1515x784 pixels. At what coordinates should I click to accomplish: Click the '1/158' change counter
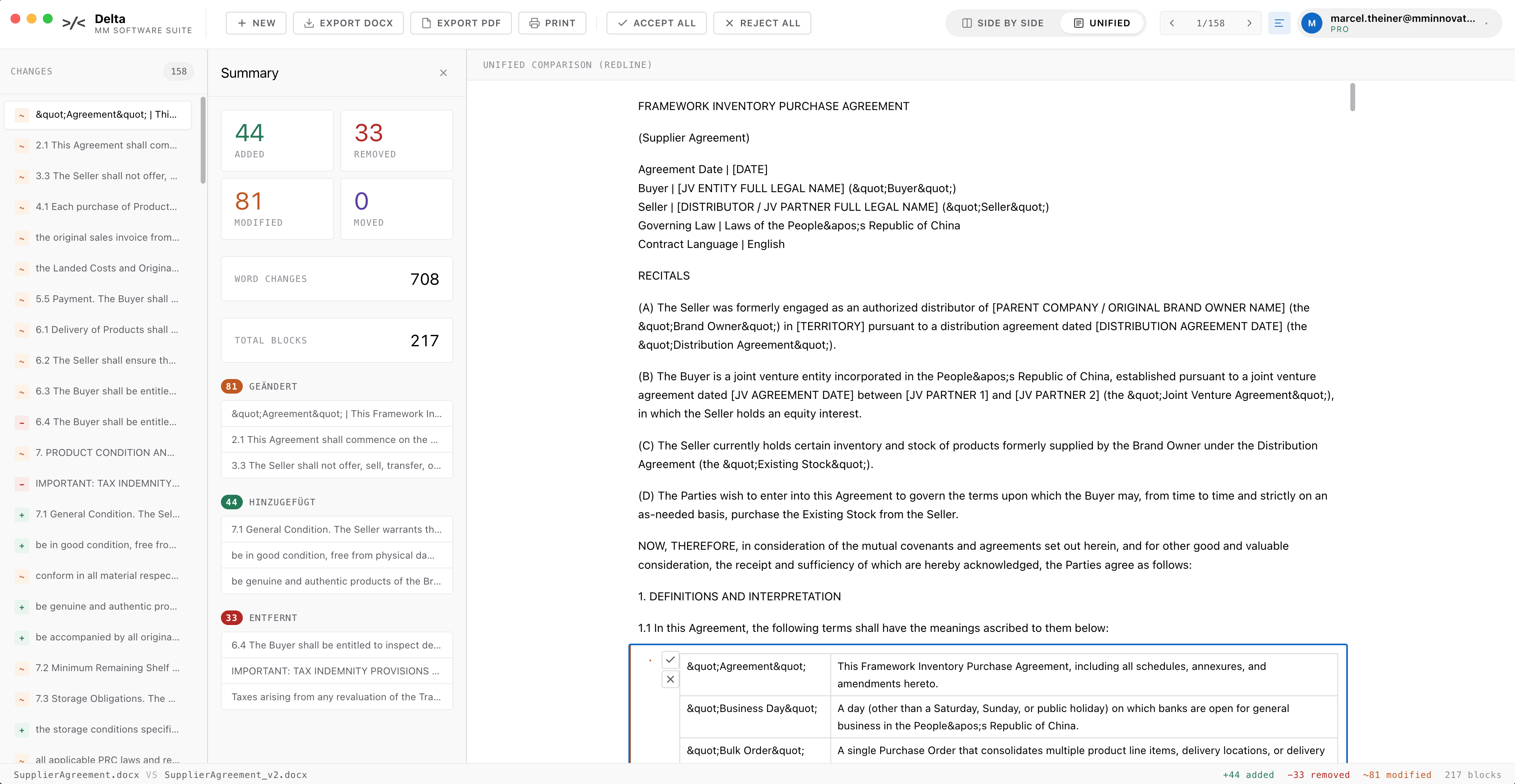coord(1210,23)
